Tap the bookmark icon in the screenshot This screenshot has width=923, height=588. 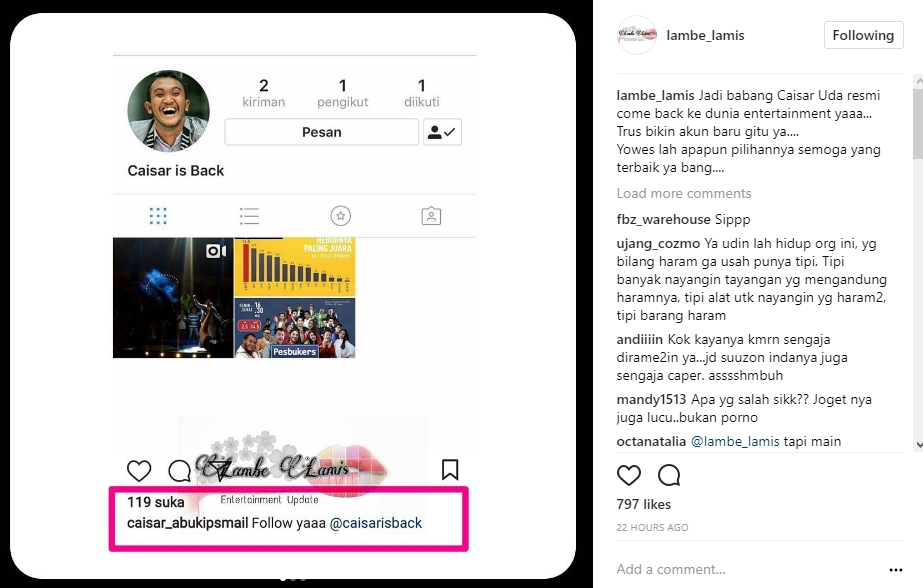point(450,470)
